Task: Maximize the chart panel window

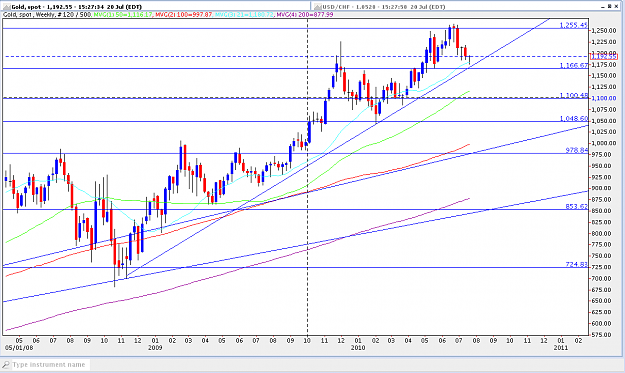Action: point(610,6)
